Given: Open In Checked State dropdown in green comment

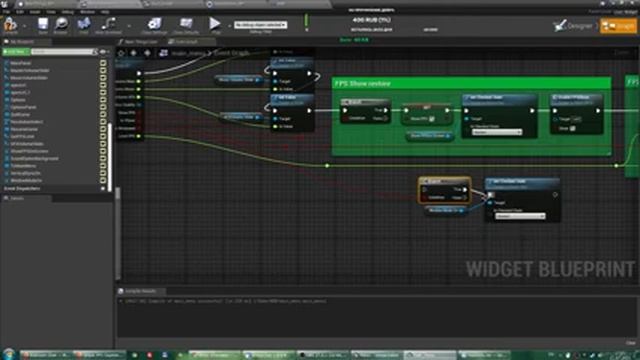Looking at the screenshot, I should tap(497, 132).
